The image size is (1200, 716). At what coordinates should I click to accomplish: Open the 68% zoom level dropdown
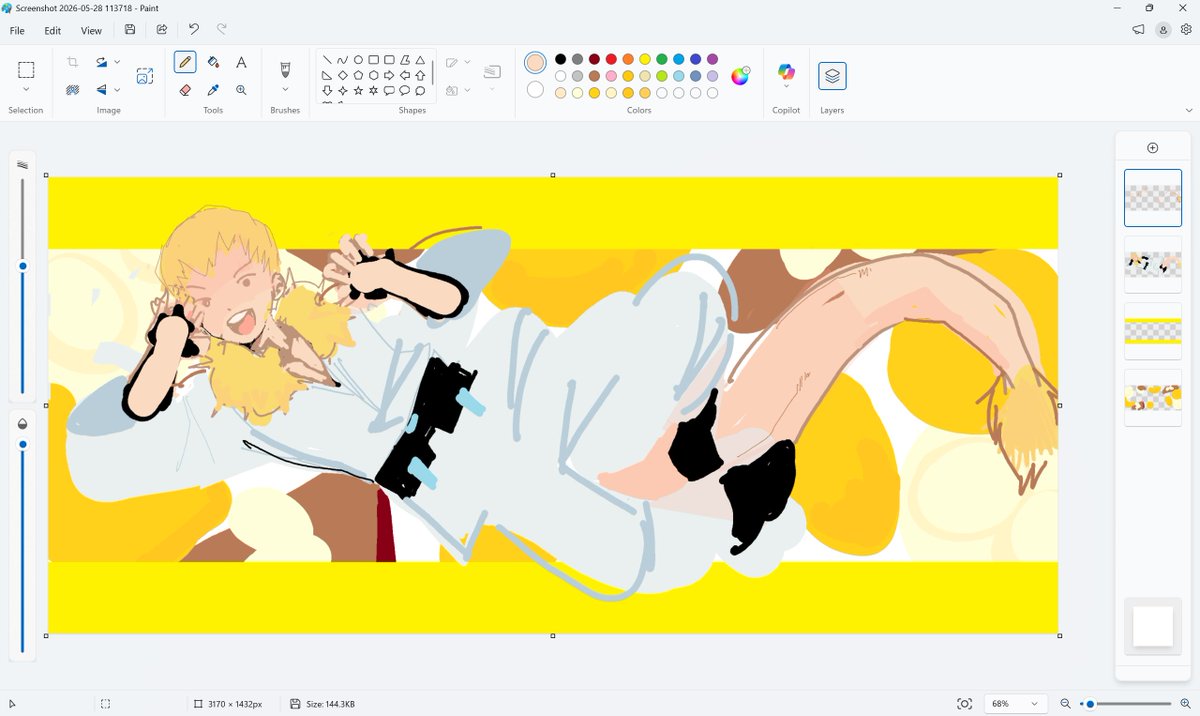(x=1016, y=704)
